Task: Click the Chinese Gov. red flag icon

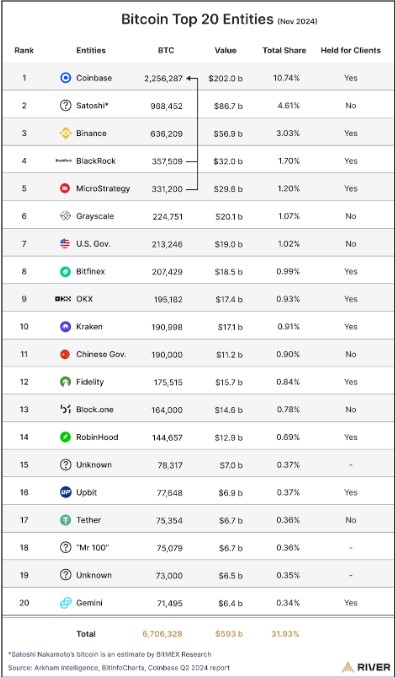Action: (65, 354)
